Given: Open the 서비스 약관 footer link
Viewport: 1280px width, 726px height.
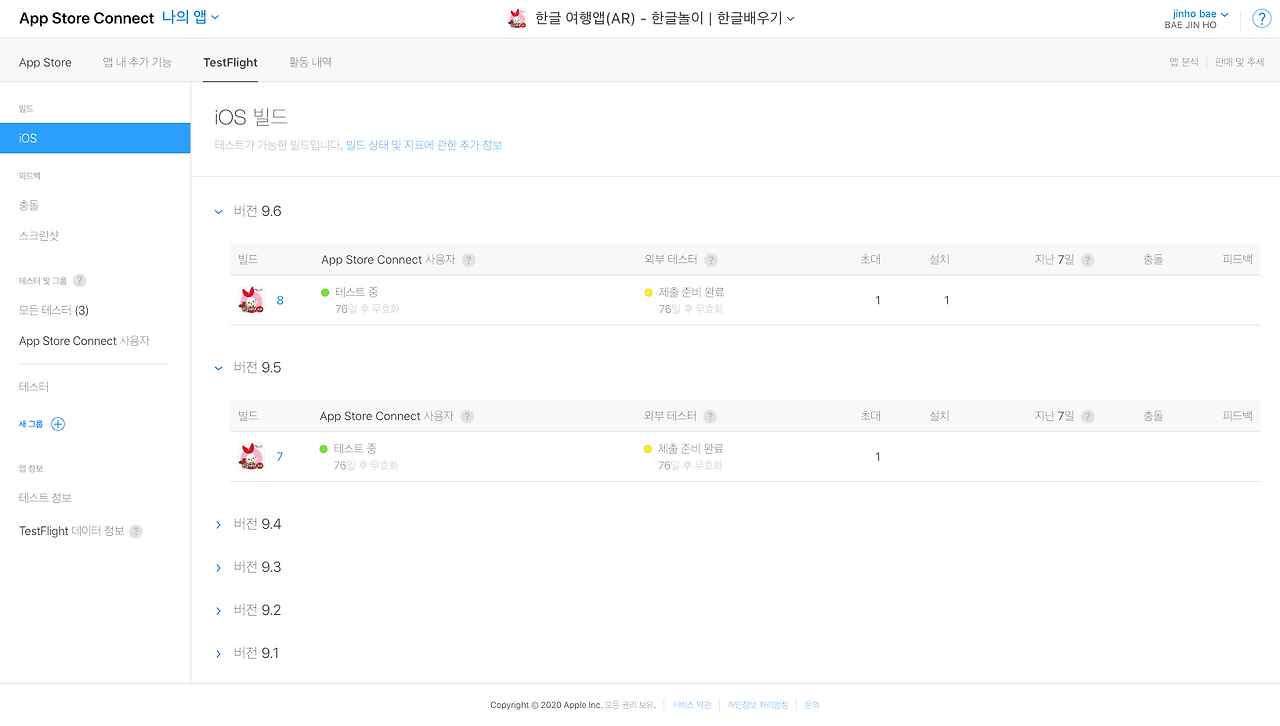Looking at the screenshot, I should tap(692, 705).
